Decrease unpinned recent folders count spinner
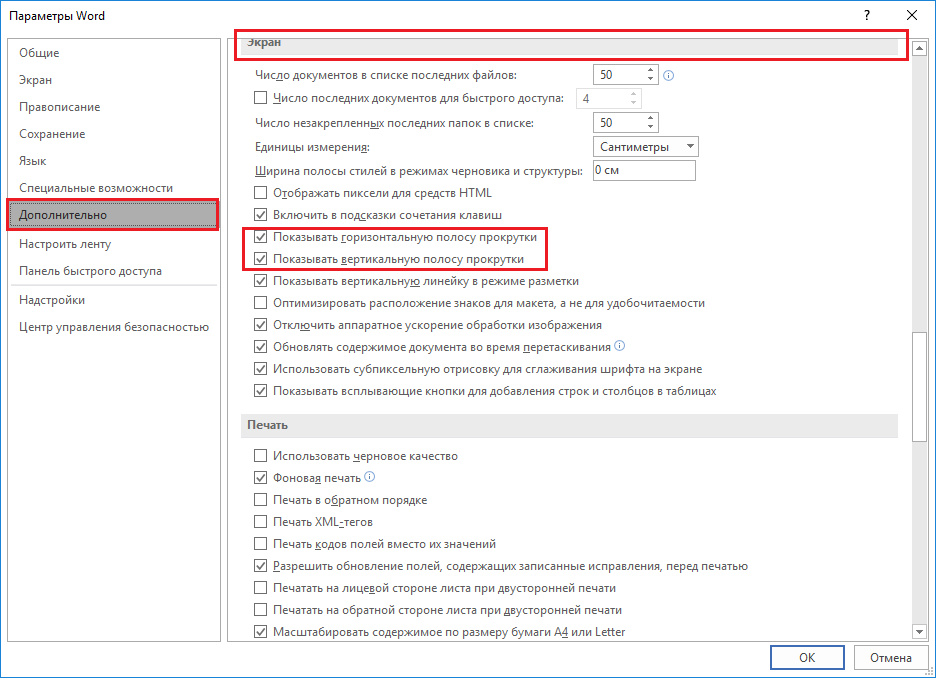Viewport: 936px width, 678px height. click(x=650, y=127)
